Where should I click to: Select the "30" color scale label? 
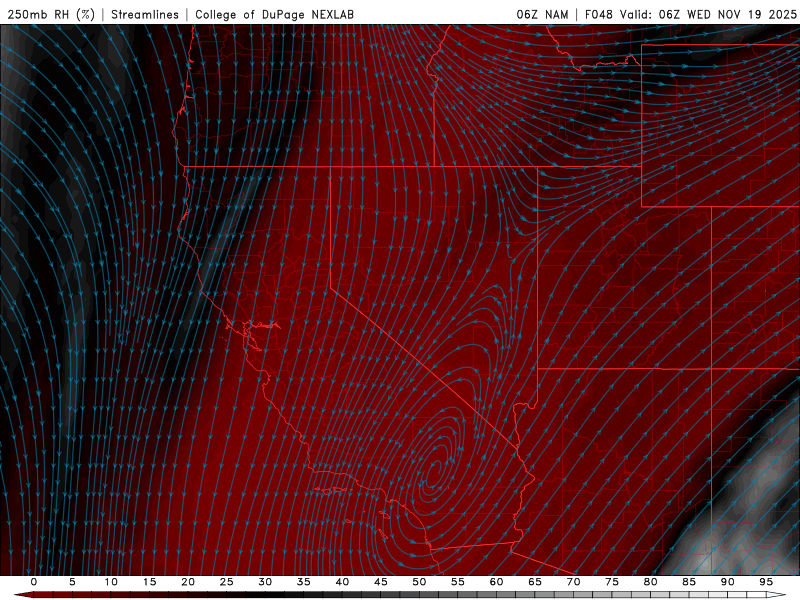coord(265,582)
